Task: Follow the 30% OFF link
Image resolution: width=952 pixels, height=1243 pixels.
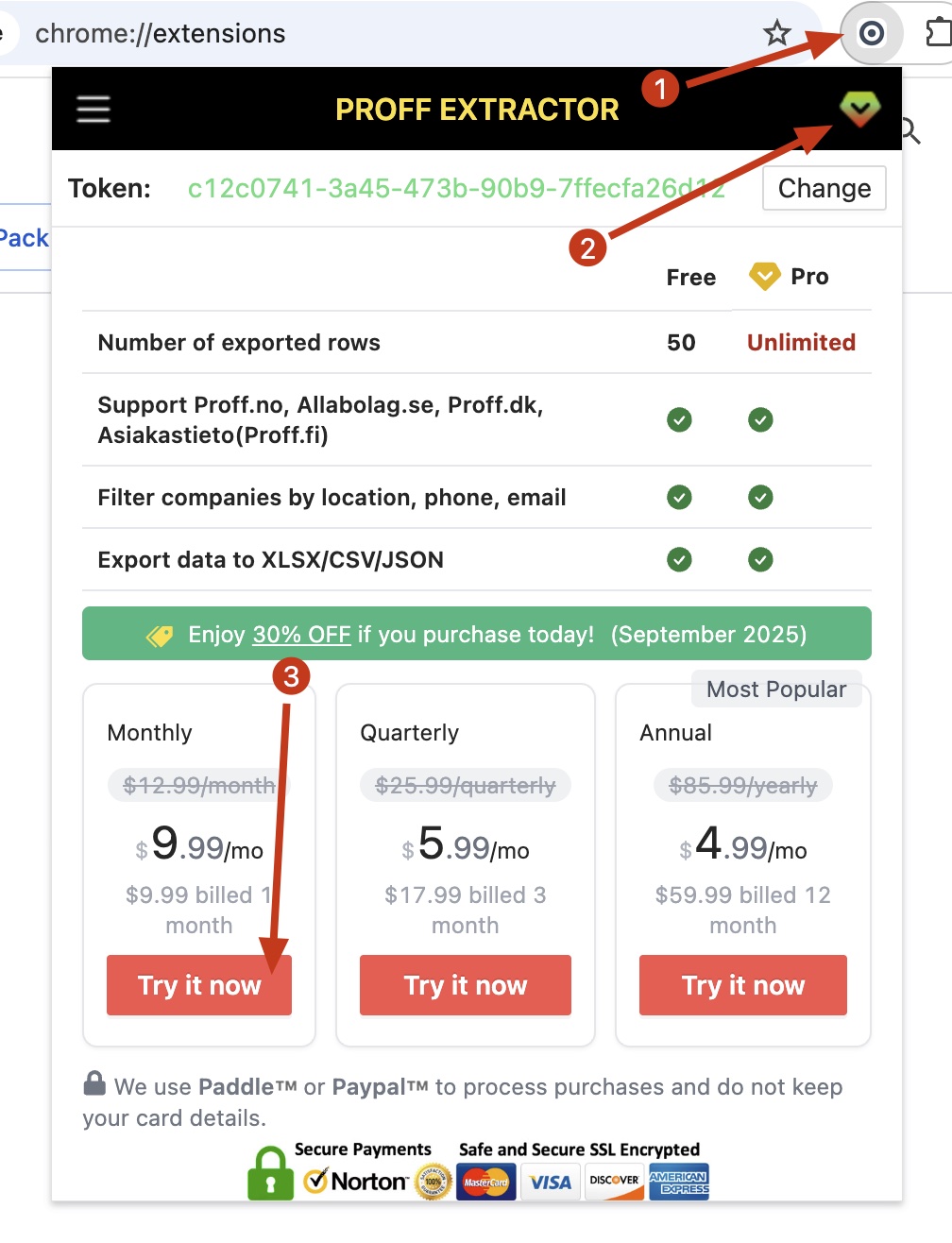Action: 301,635
